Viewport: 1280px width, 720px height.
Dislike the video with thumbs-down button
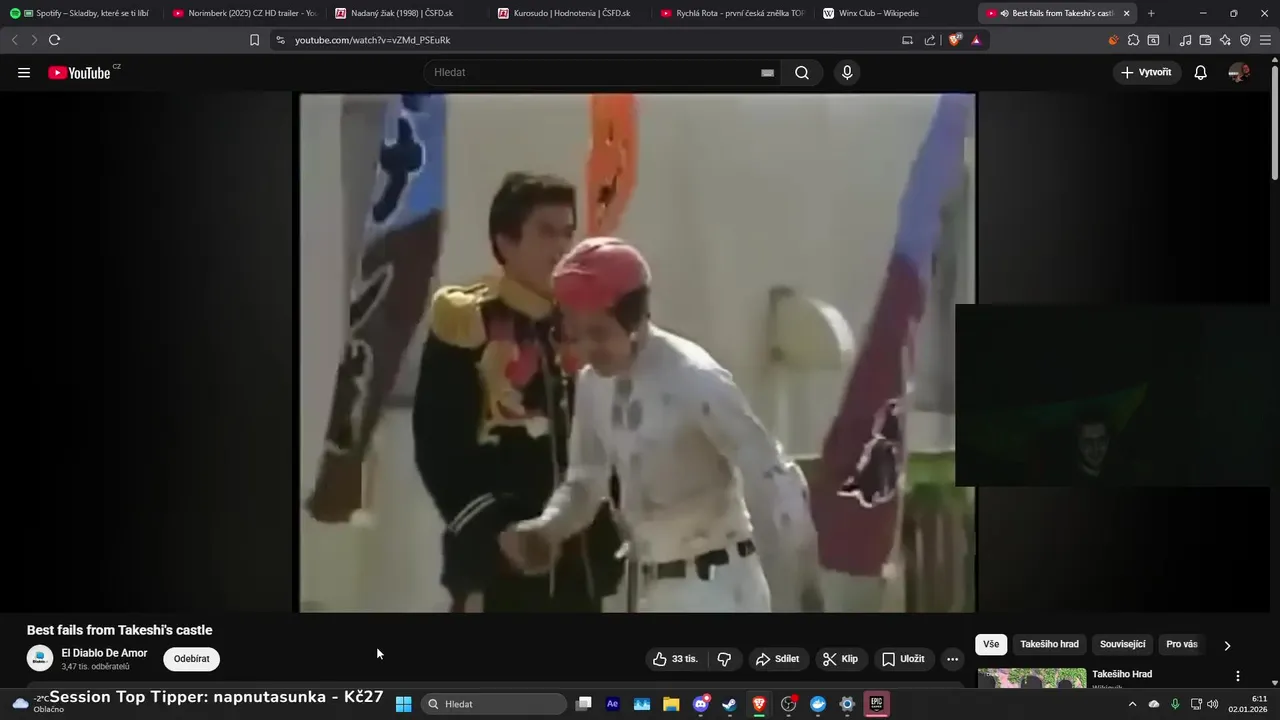coord(725,659)
